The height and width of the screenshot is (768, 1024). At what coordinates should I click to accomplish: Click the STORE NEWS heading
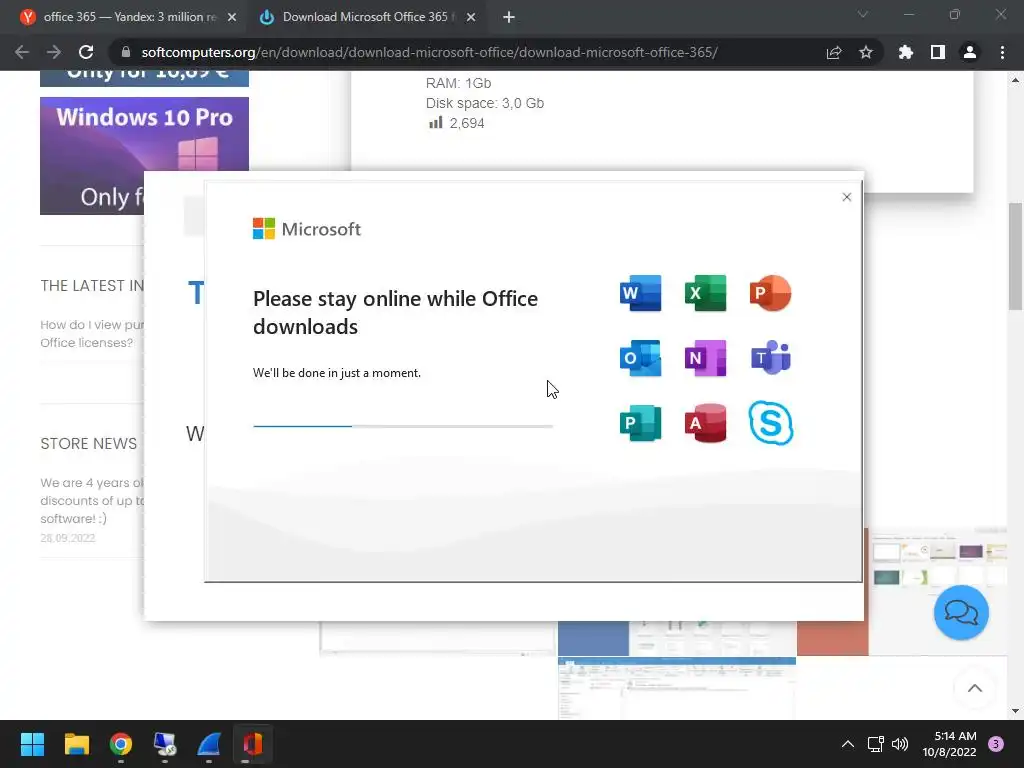click(89, 443)
